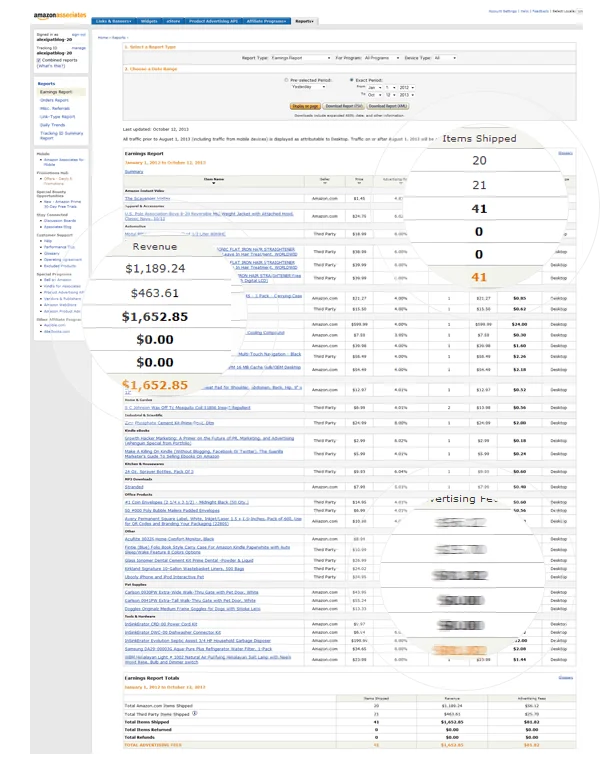Open the To month dropdown showing Oct
Image resolution: width=614 pixels, height=770 pixels.
pos(374,95)
